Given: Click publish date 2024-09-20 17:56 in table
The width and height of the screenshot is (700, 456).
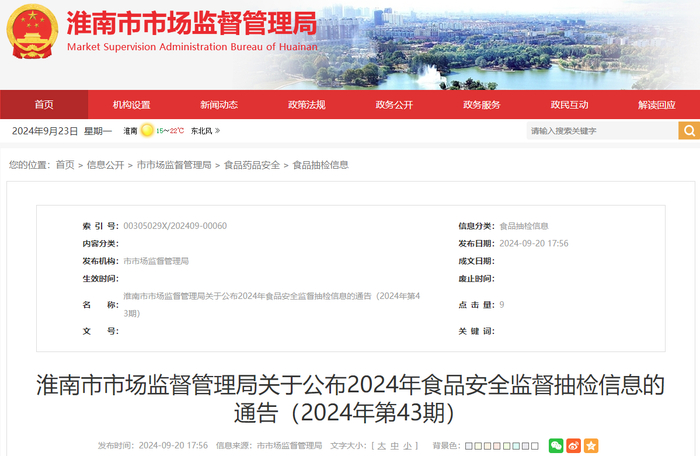Looking at the screenshot, I should coord(534,243).
